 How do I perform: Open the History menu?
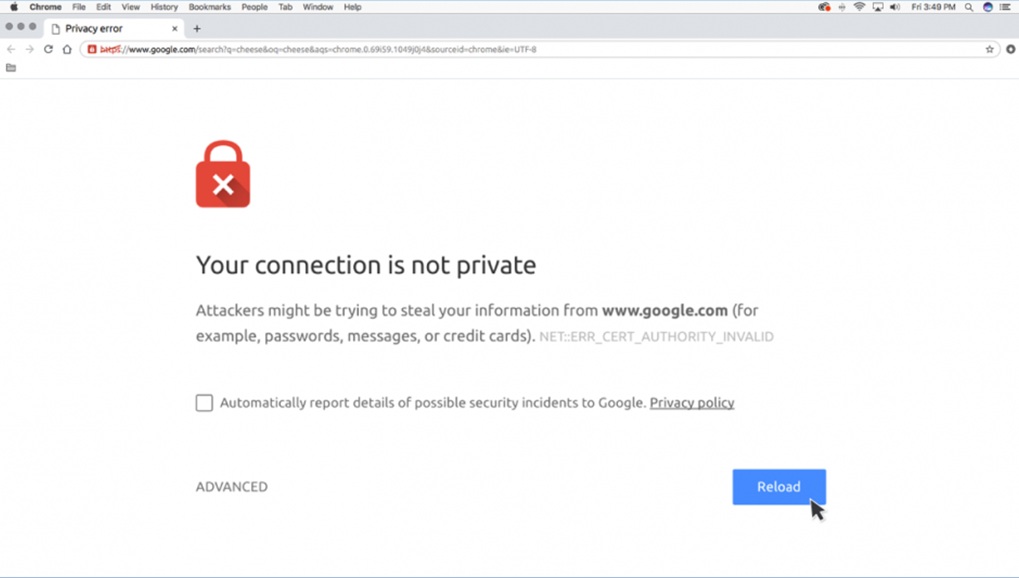164,7
